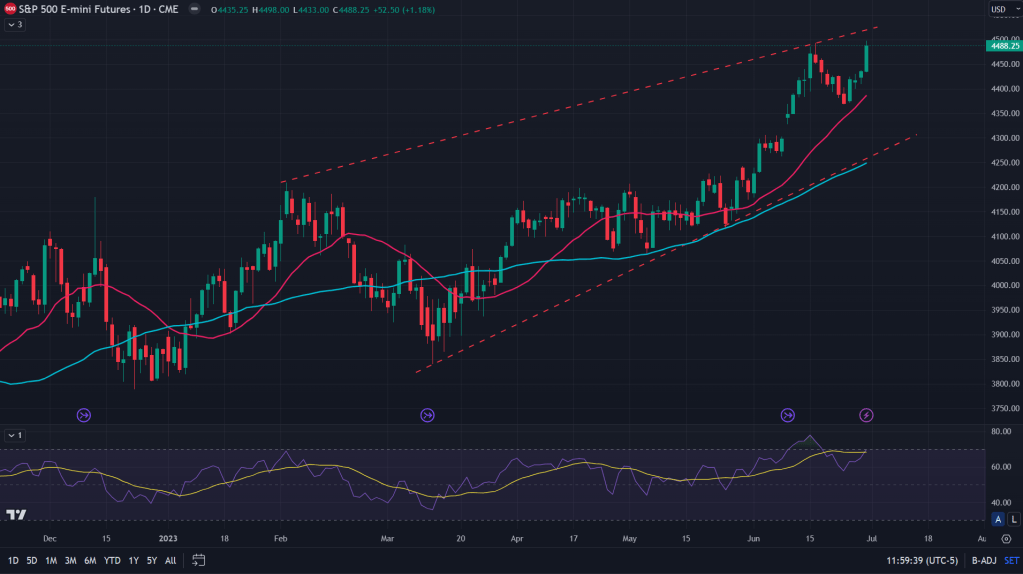Expand the collapsed indicators legend showing 3
The height and width of the screenshot is (574, 1023).
(14, 24)
